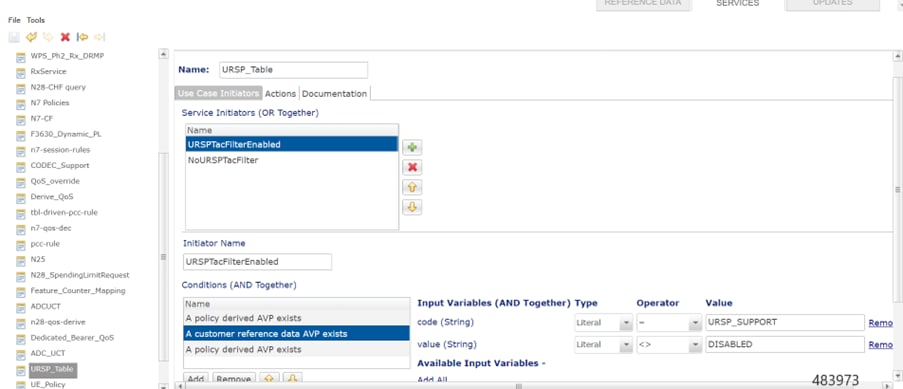Click the DISABLED value field
Image resolution: width=903 pixels, height=389 pixels.
pos(785,345)
